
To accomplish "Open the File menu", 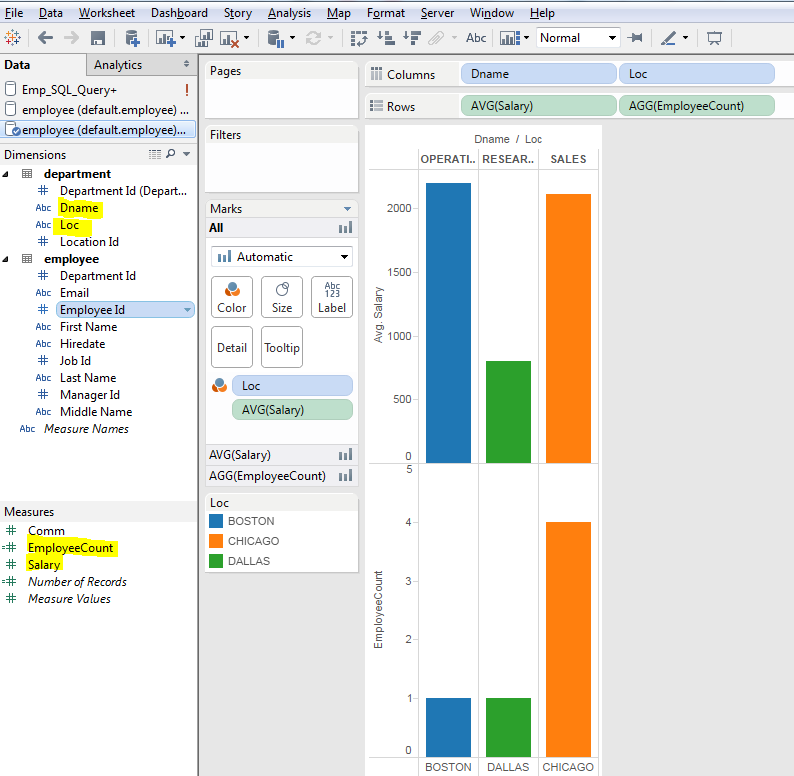I will tap(14, 13).
